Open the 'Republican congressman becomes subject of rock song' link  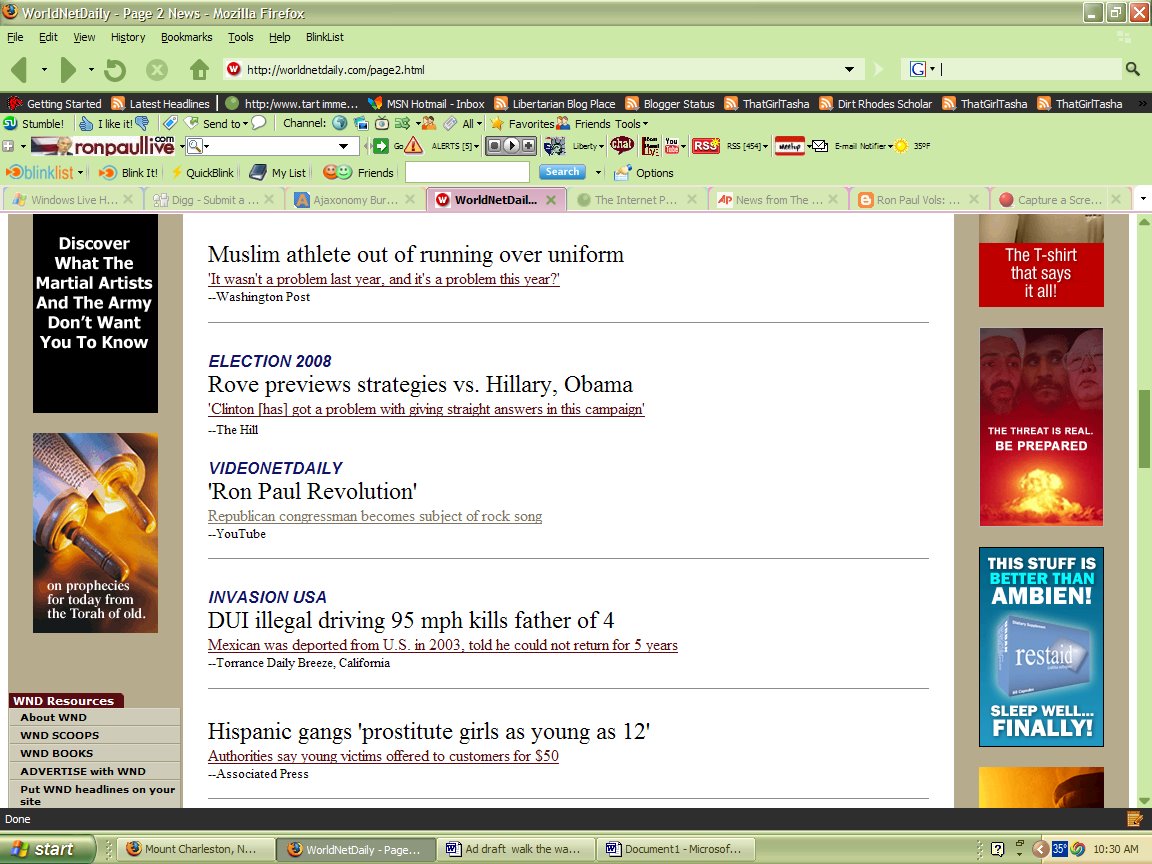pyautogui.click(x=375, y=516)
